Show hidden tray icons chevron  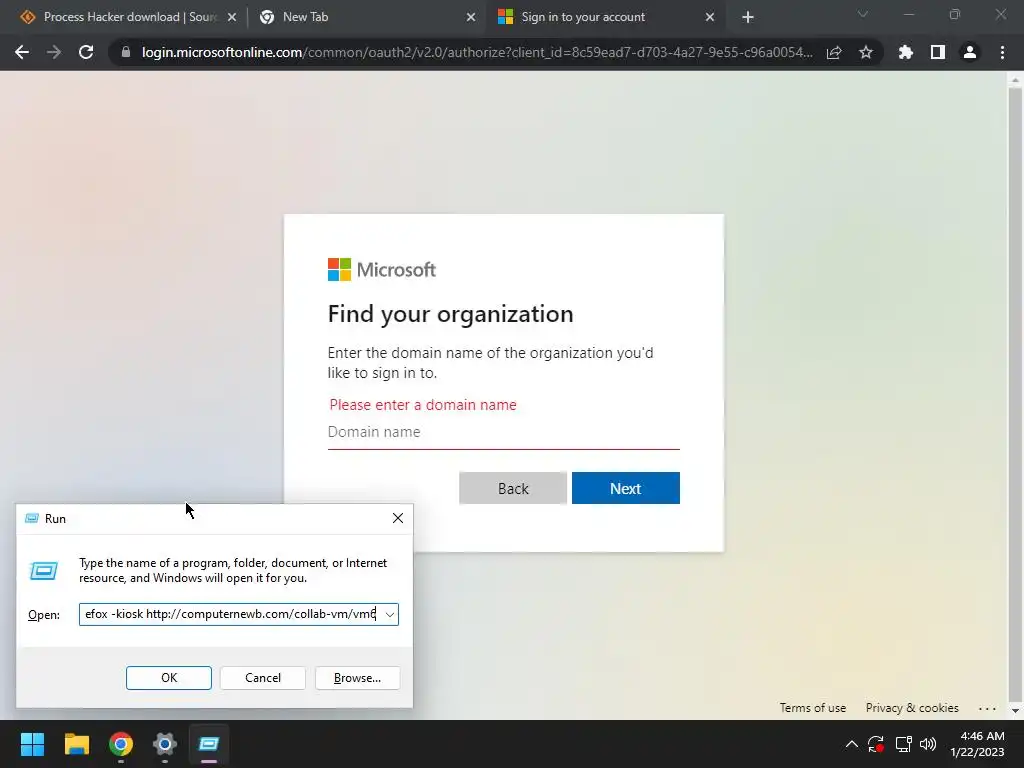pyautogui.click(x=852, y=744)
